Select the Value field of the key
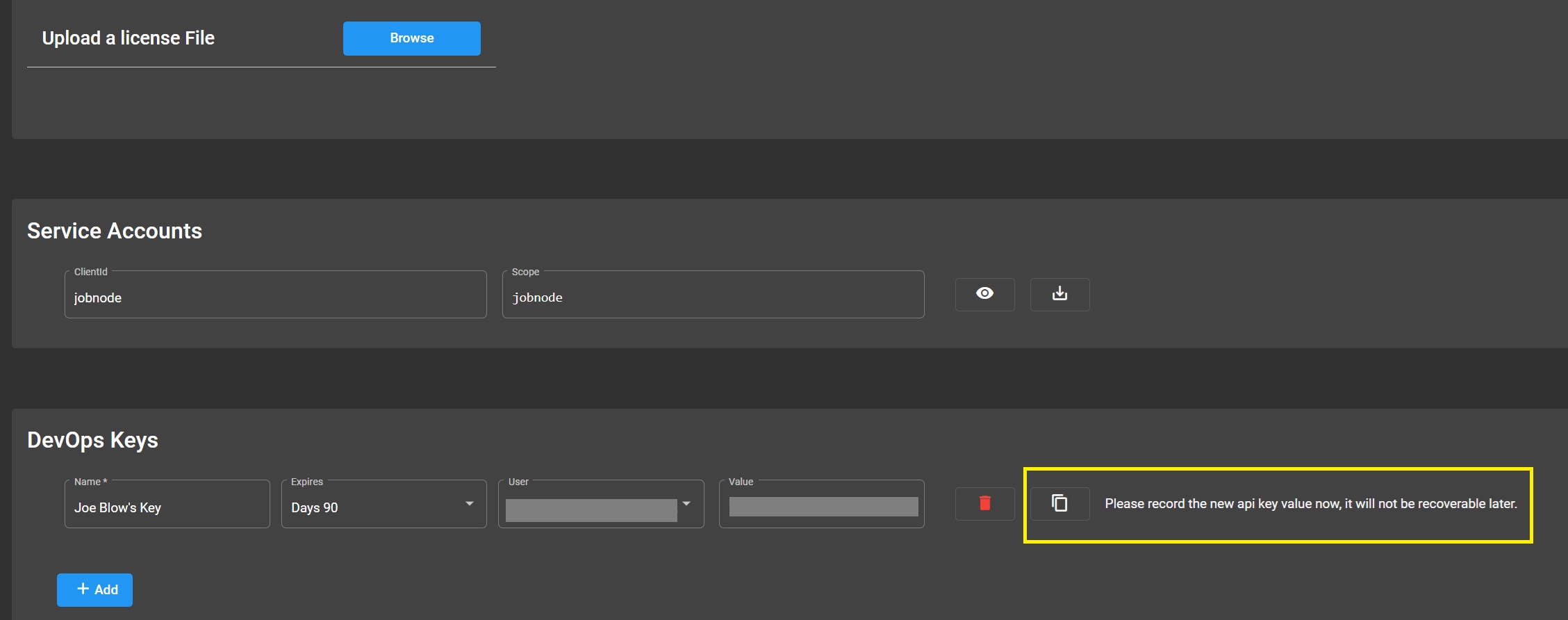The width and height of the screenshot is (1568, 620). tap(823, 507)
